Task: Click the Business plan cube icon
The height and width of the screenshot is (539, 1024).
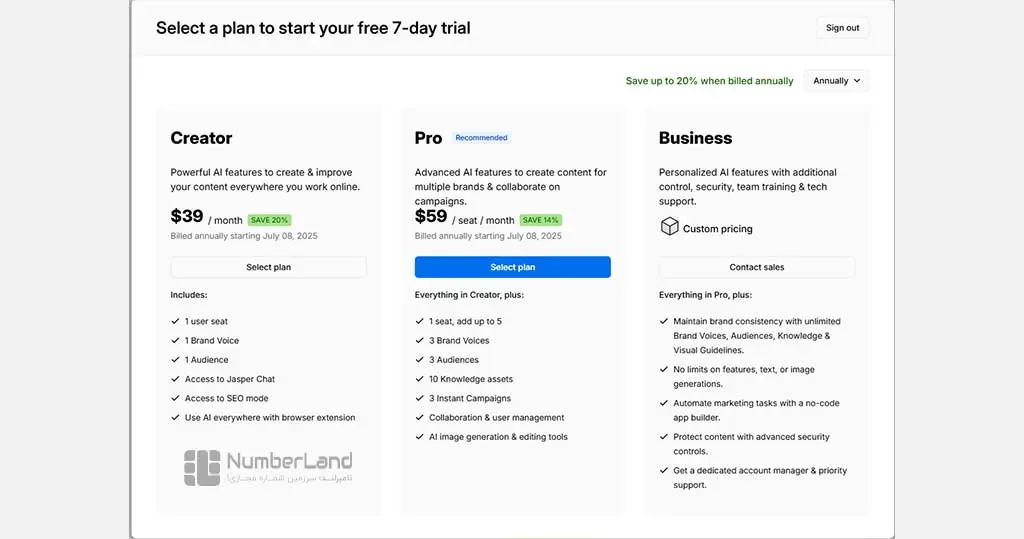Action: [669, 227]
